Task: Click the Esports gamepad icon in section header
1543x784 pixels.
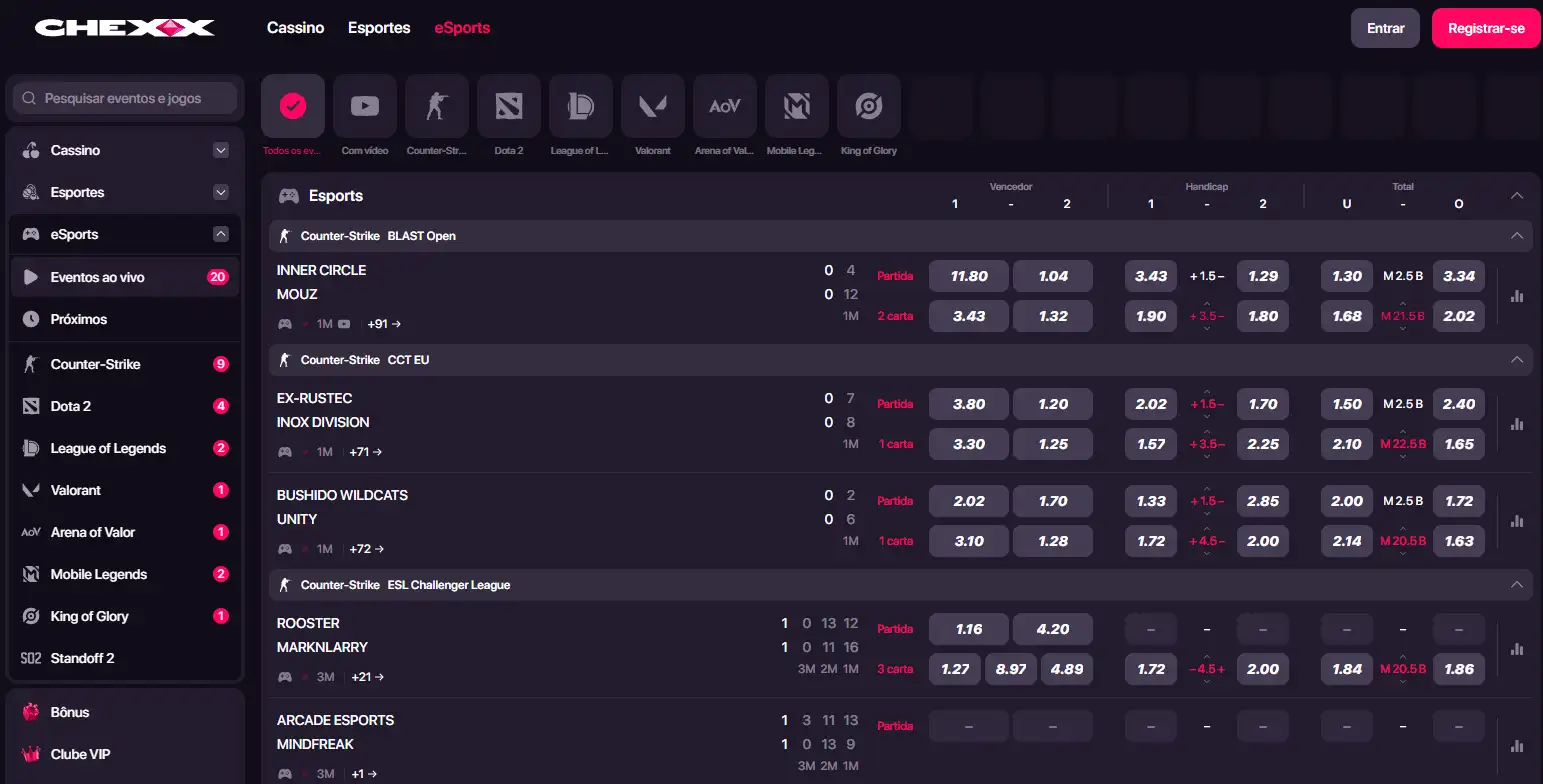Action: [288, 196]
